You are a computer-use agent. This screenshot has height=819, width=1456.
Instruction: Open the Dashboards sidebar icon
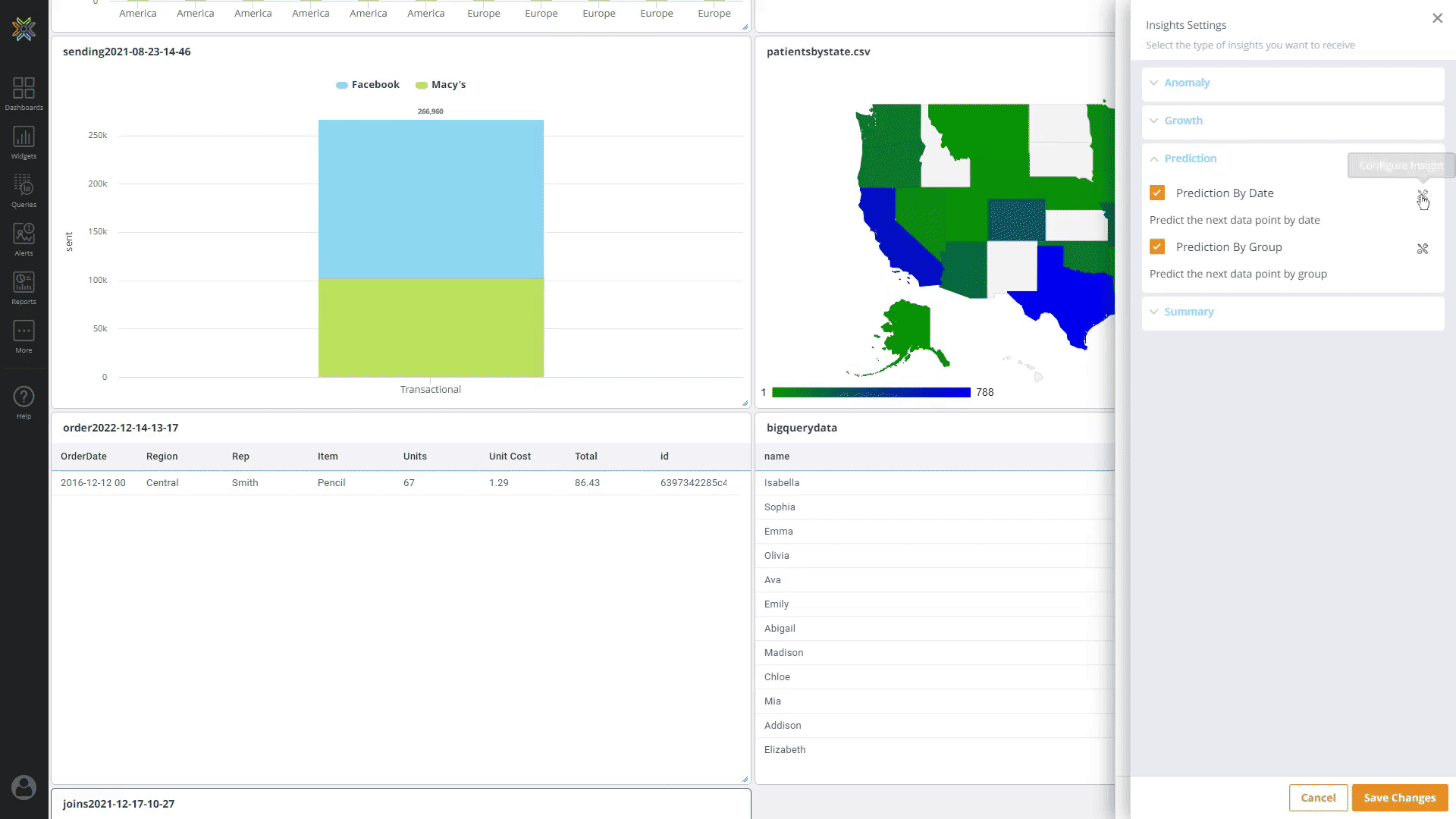coord(24,93)
